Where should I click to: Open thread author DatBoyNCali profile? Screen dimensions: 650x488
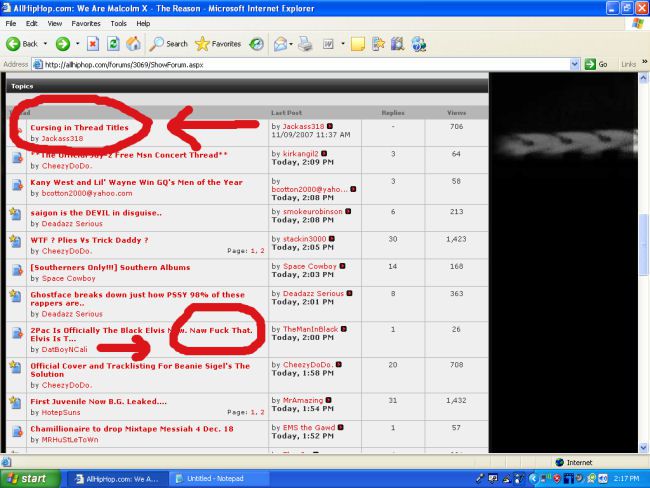64,350
